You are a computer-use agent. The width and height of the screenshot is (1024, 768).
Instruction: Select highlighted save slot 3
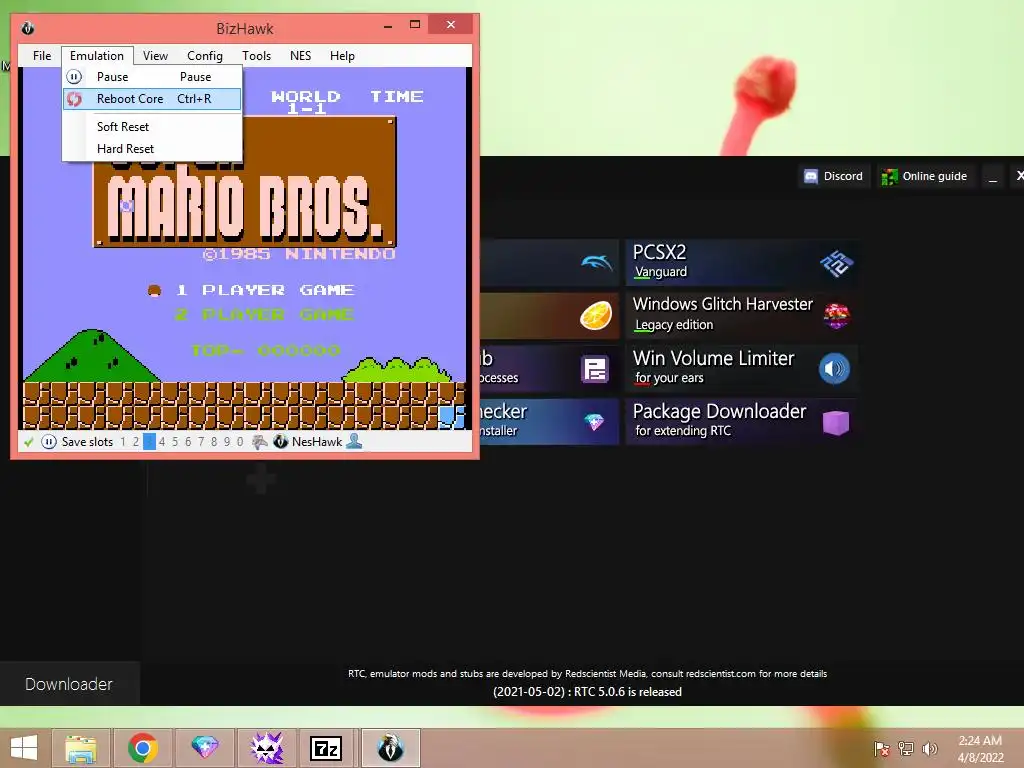(x=149, y=442)
